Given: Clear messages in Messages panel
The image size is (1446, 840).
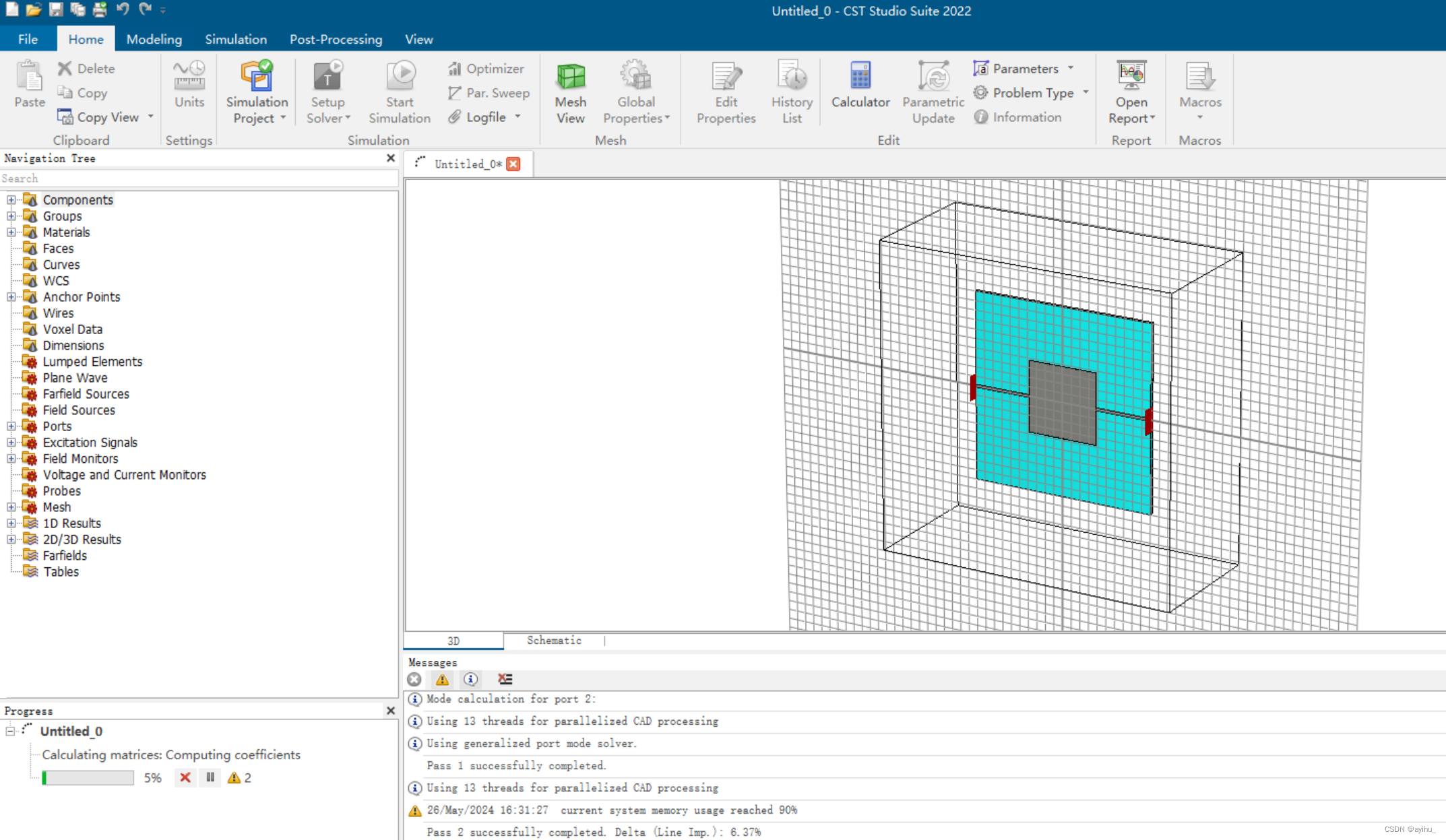Looking at the screenshot, I should 505,679.
